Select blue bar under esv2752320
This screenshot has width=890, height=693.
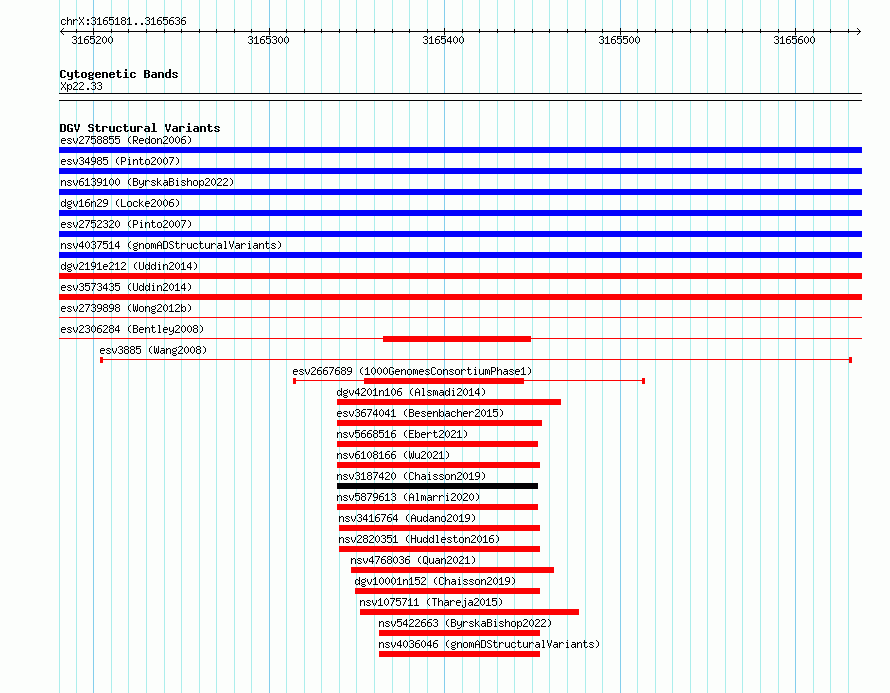[460, 234]
